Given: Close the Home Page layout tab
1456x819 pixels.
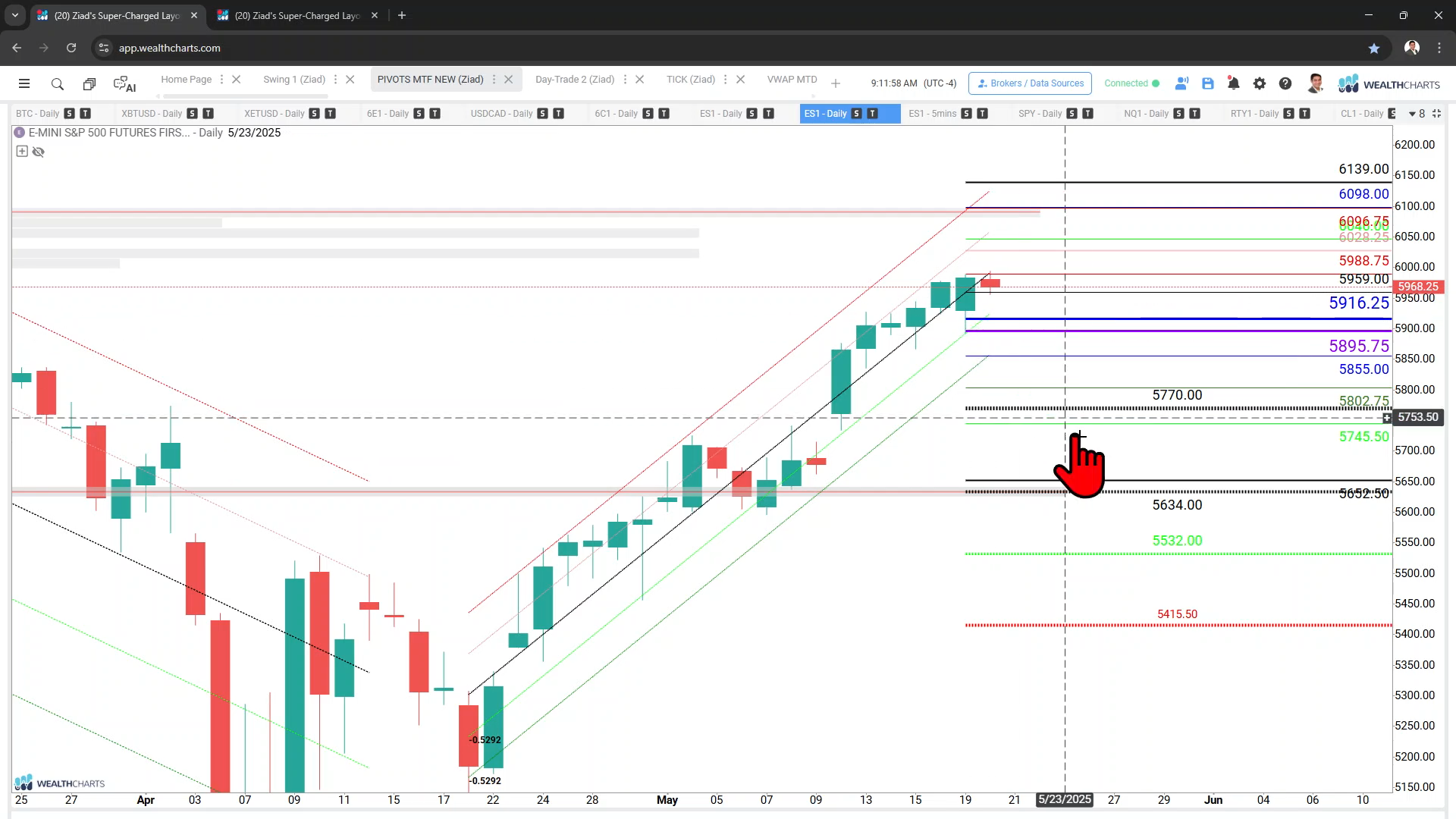Looking at the screenshot, I should pyautogui.click(x=236, y=80).
